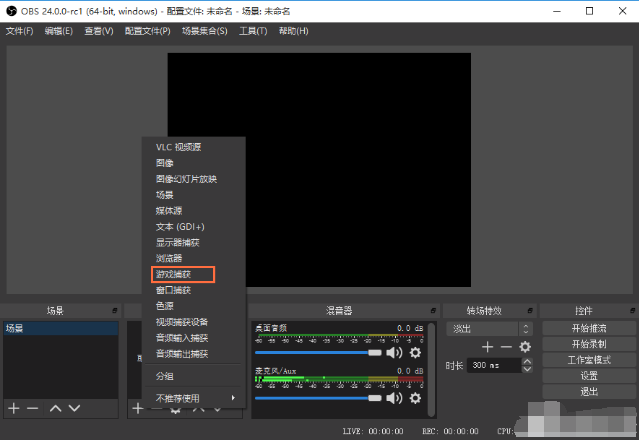Viewport: 639px width, 440px height.
Task: Click the 桌面音频 volume slider handle
Action: (x=375, y=352)
